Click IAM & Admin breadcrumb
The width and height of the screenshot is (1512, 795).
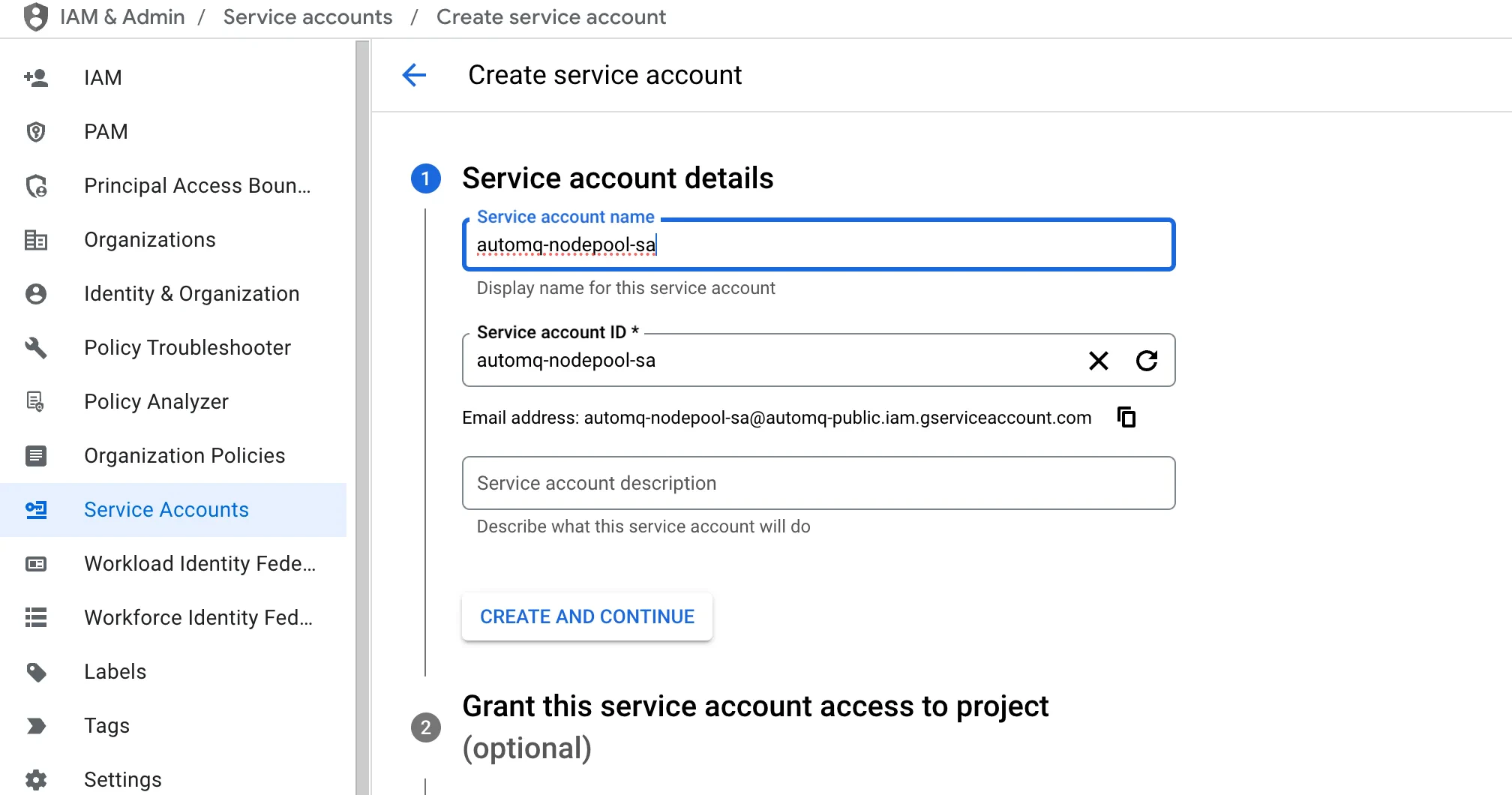coord(122,17)
